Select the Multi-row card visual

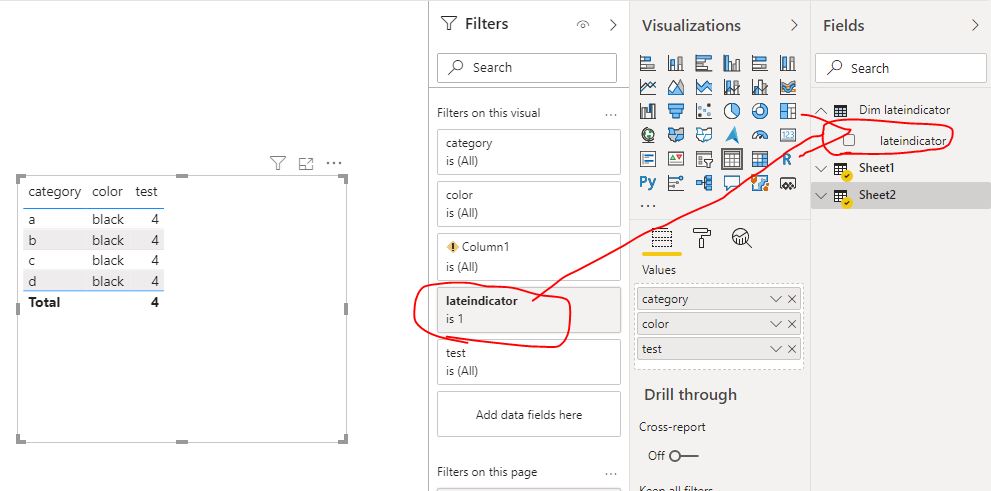tap(648, 159)
